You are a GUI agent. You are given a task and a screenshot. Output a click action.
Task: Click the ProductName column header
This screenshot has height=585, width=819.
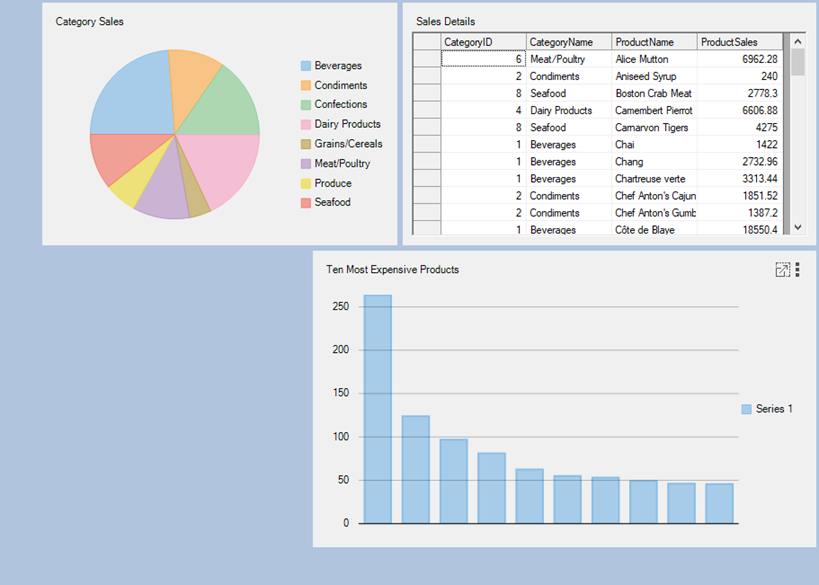[x=654, y=42]
